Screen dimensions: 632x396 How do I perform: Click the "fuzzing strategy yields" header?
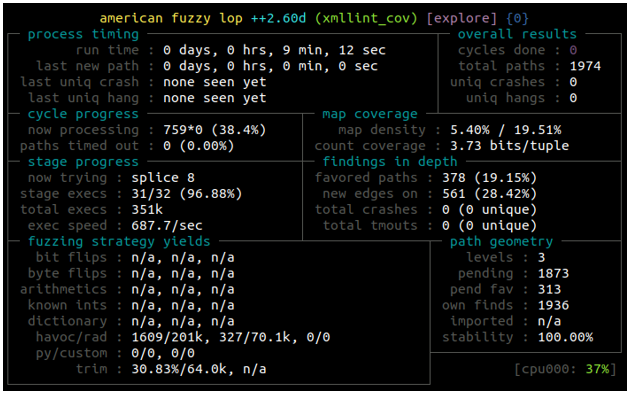[x=119, y=242]
